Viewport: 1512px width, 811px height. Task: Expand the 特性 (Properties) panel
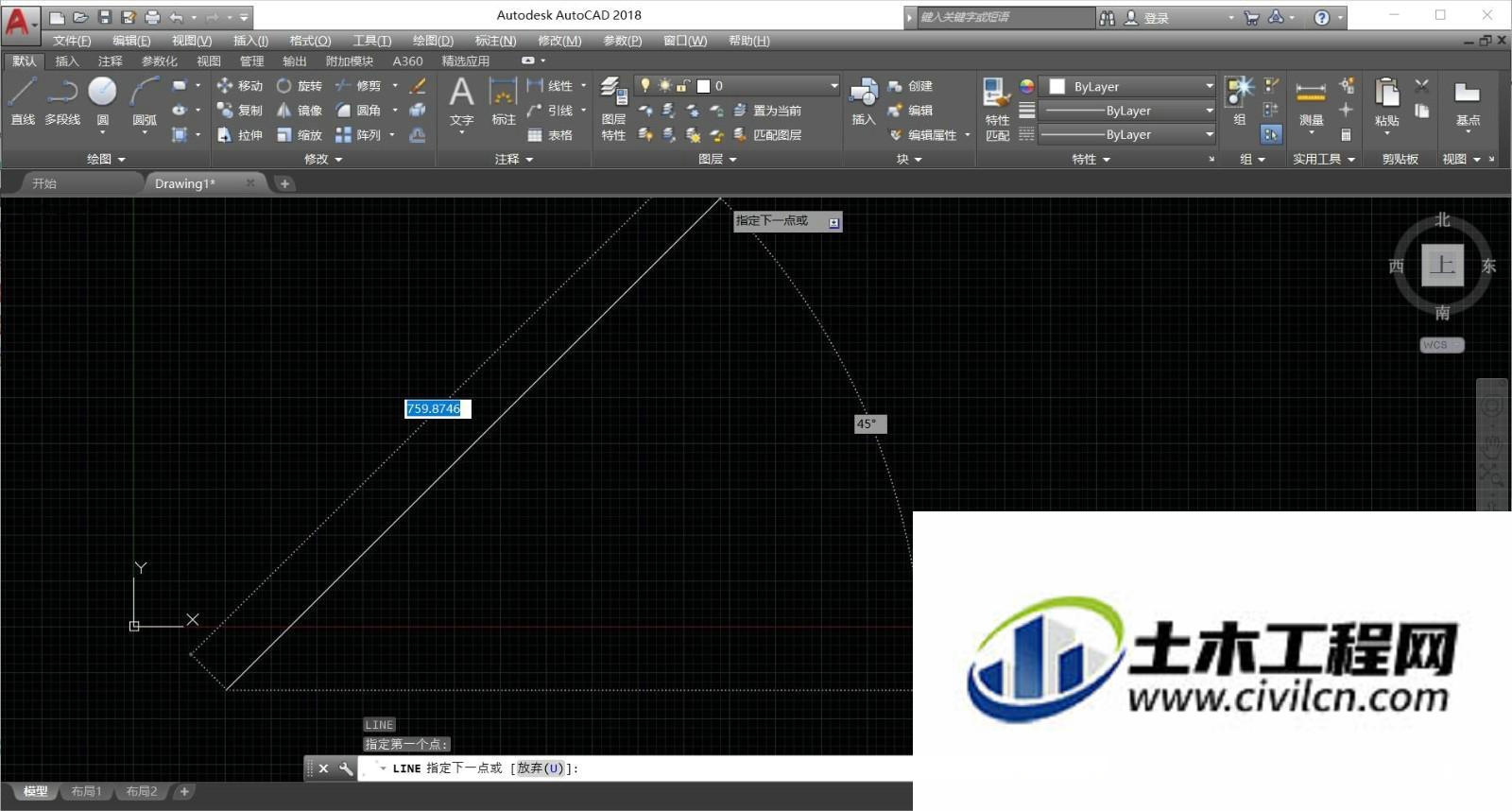click(x=1091, y=159)
